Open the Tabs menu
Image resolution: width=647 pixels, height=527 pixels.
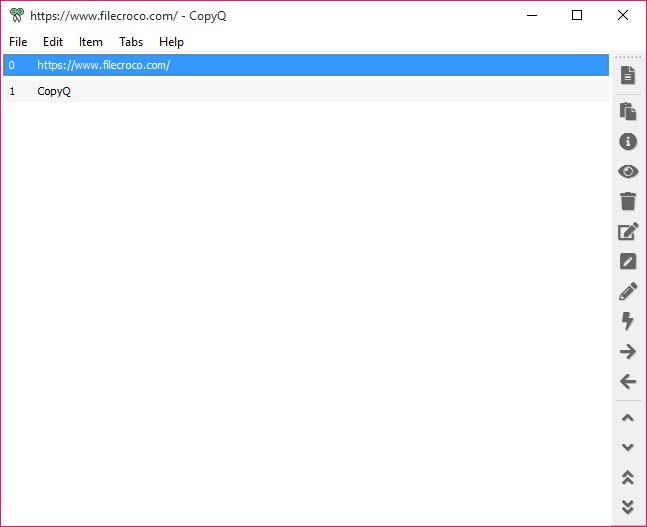click(131, 42)
